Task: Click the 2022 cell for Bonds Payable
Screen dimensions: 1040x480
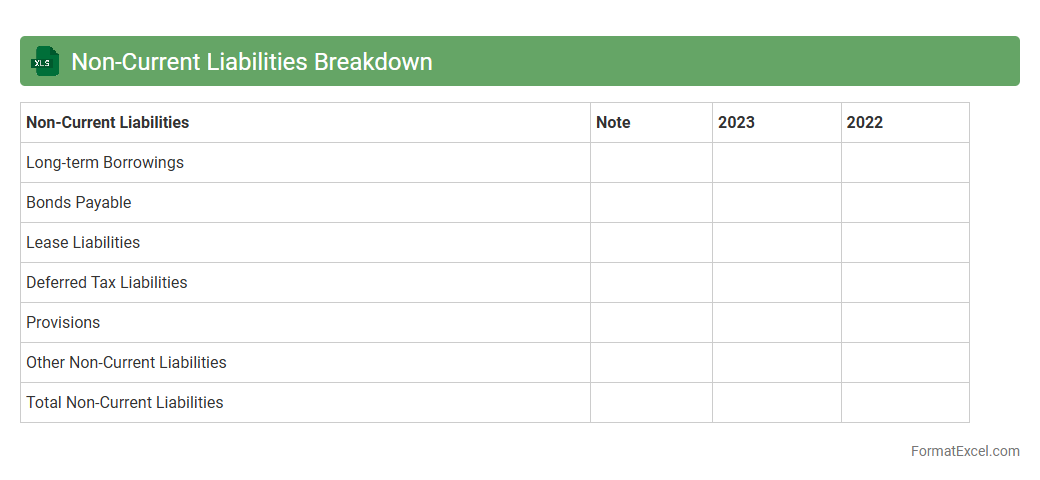Action: pos(904,203)
